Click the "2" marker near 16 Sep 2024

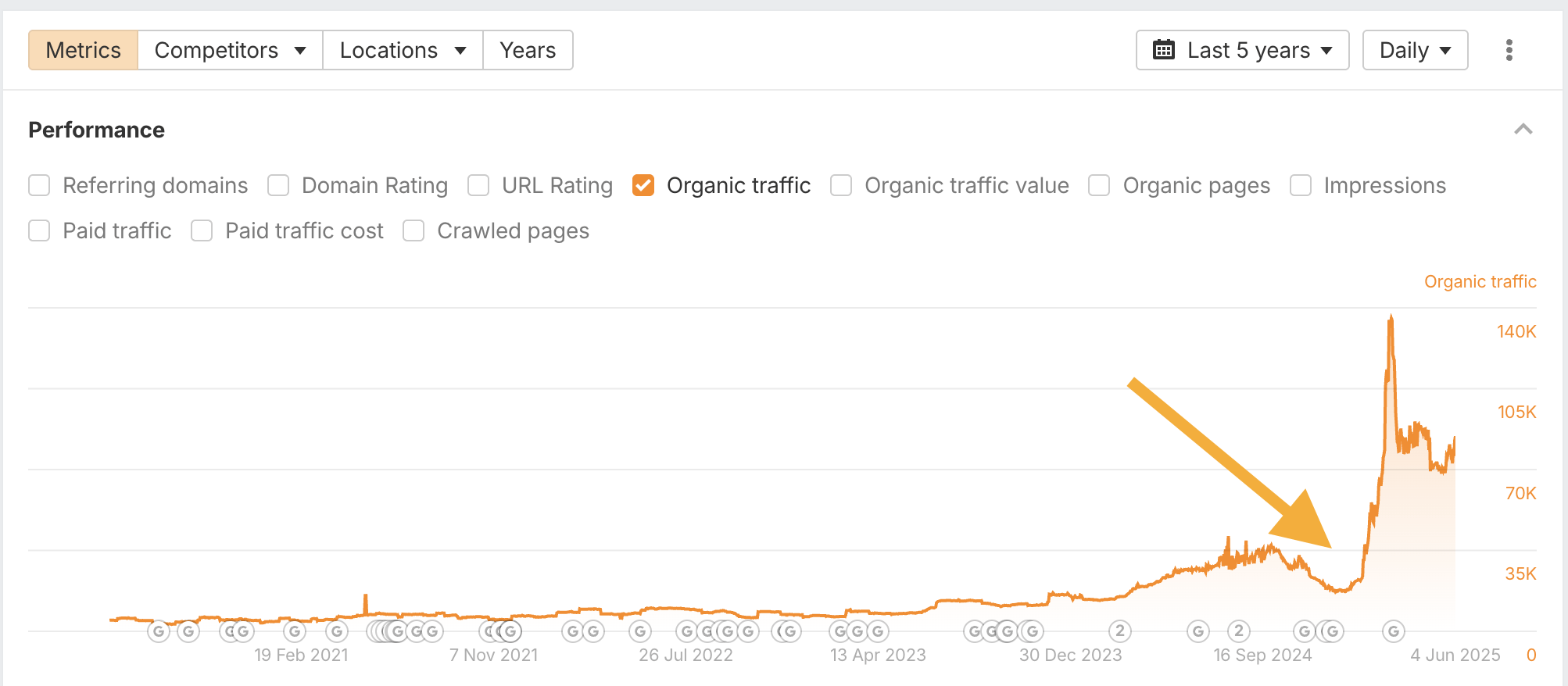[x=1240, y=631]
